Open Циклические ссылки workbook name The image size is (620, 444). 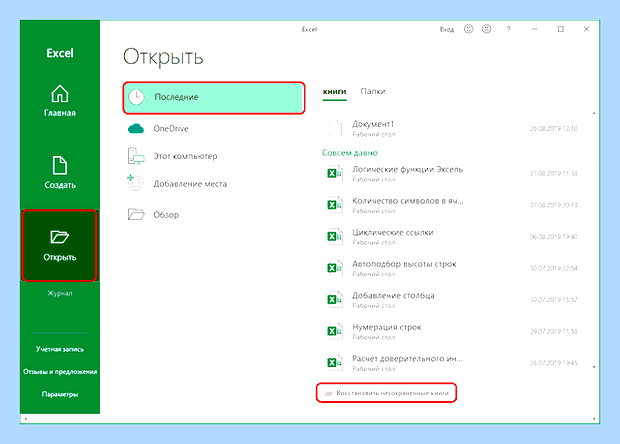tap(393, 232)
